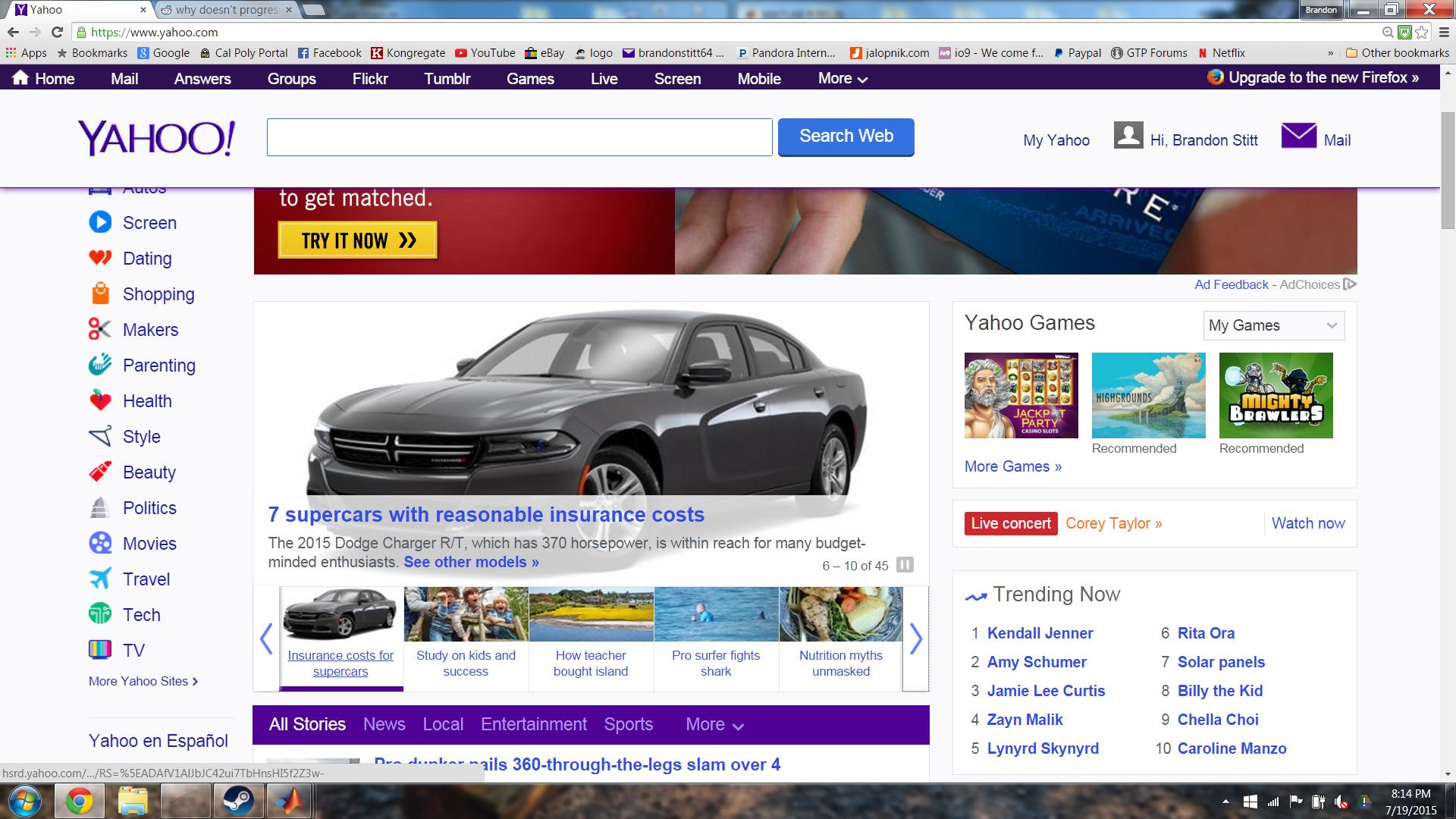Click the page vertical scrollbar thumb
The height and width of the screenshot is (819, 1456).
tap(1448, 169)
